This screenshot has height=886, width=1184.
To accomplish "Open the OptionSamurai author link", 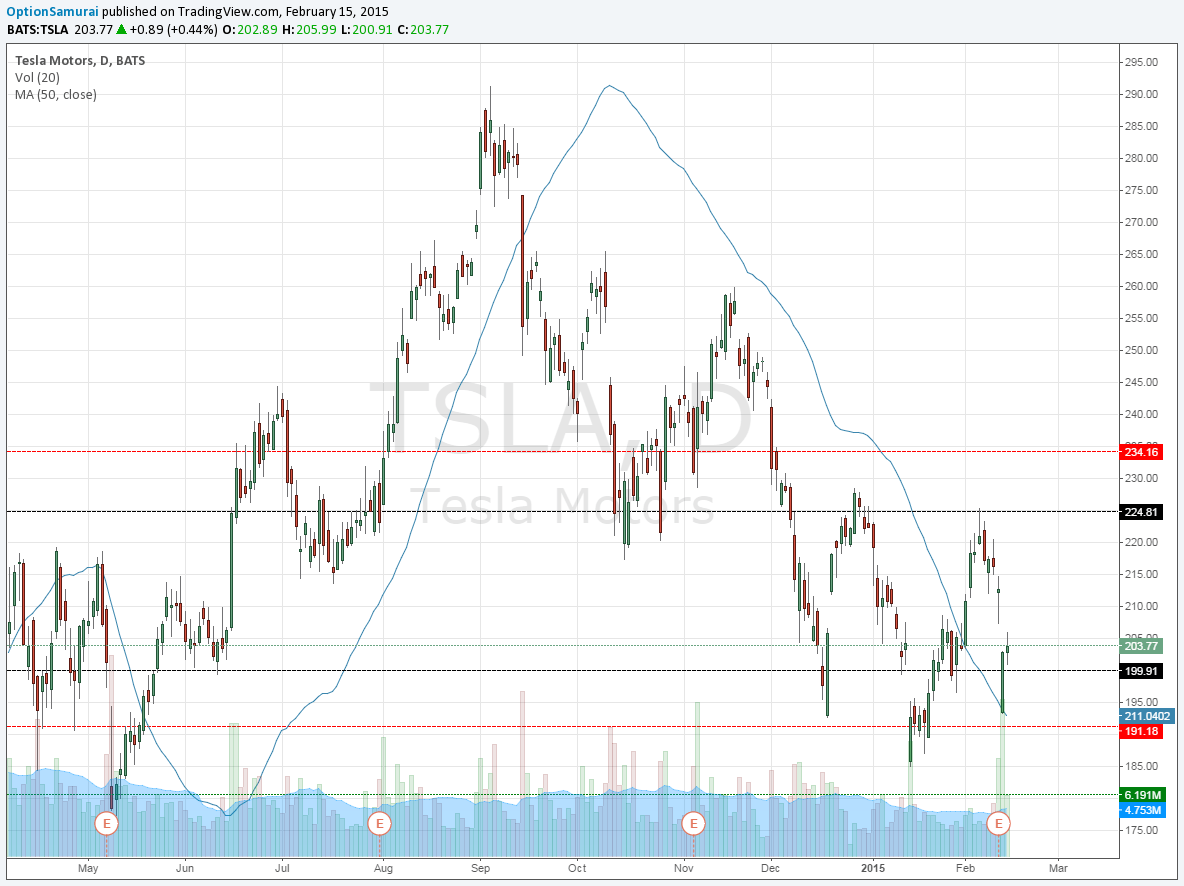I will point(52,11).
